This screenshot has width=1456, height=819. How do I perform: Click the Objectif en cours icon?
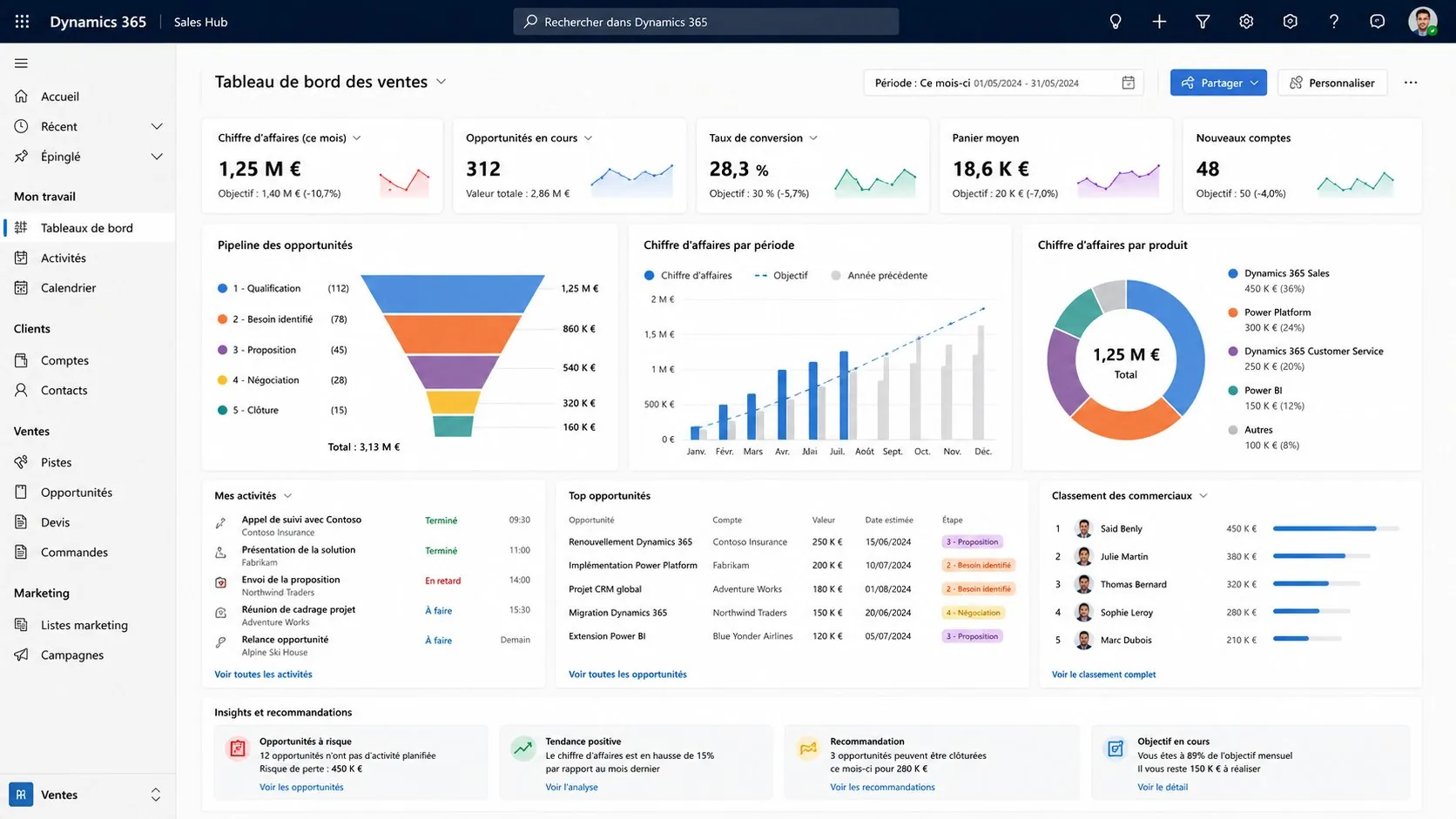point(1115,749)
